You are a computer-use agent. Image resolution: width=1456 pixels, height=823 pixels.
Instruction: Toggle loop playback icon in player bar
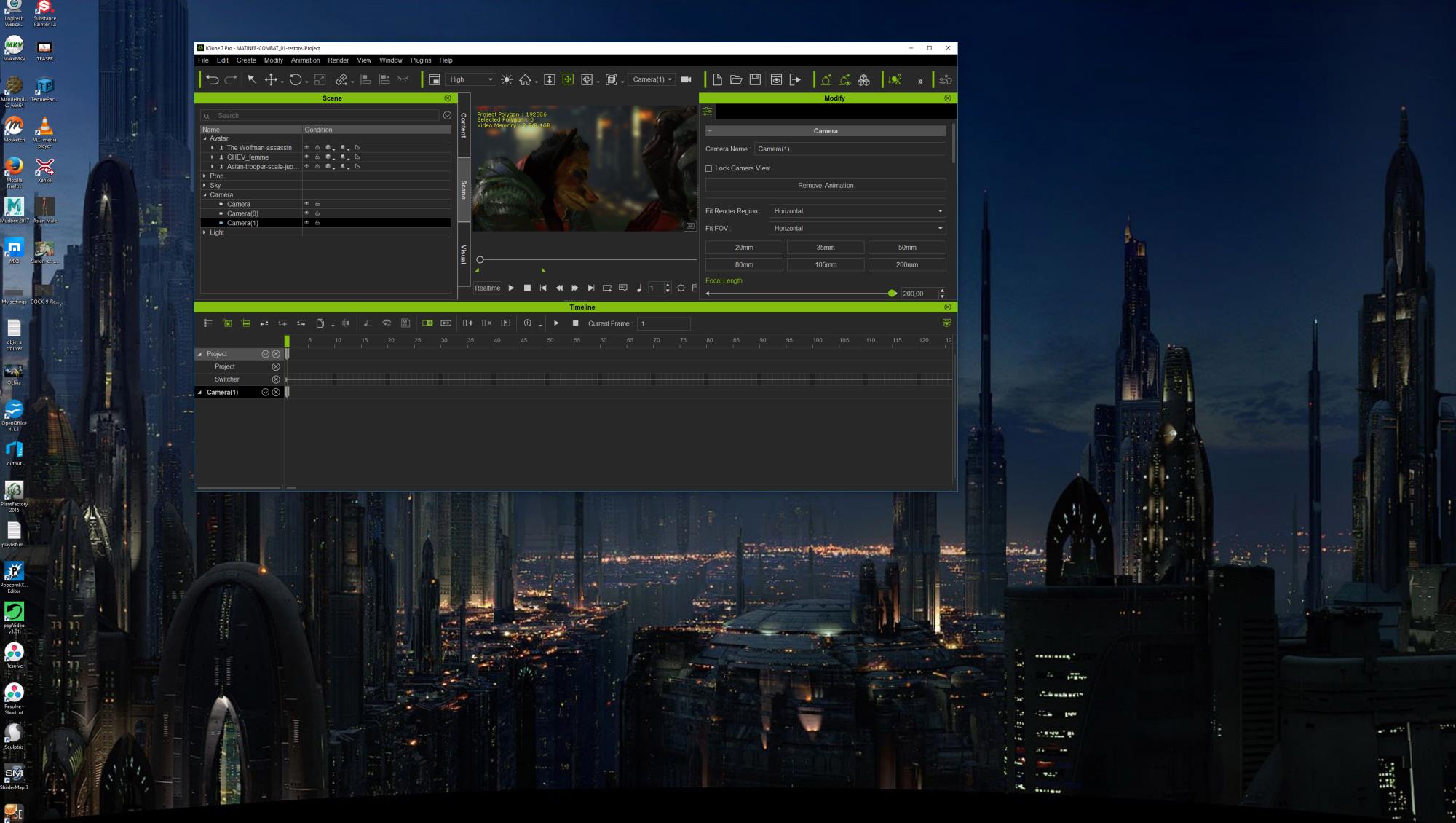pos(607,288)
